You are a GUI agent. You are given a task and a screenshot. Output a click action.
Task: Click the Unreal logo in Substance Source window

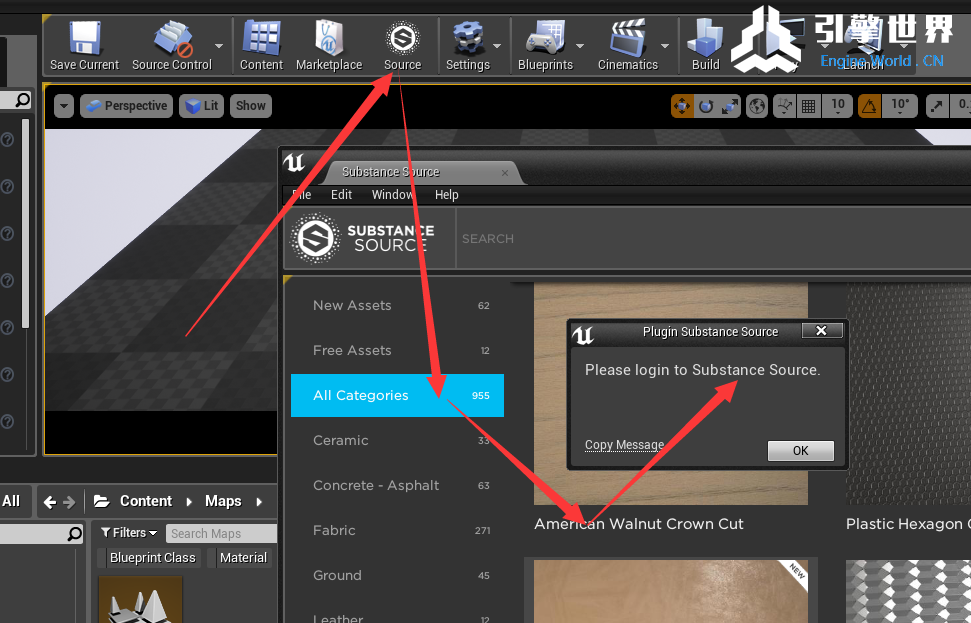pyautogui.click(x=294, y=163)
